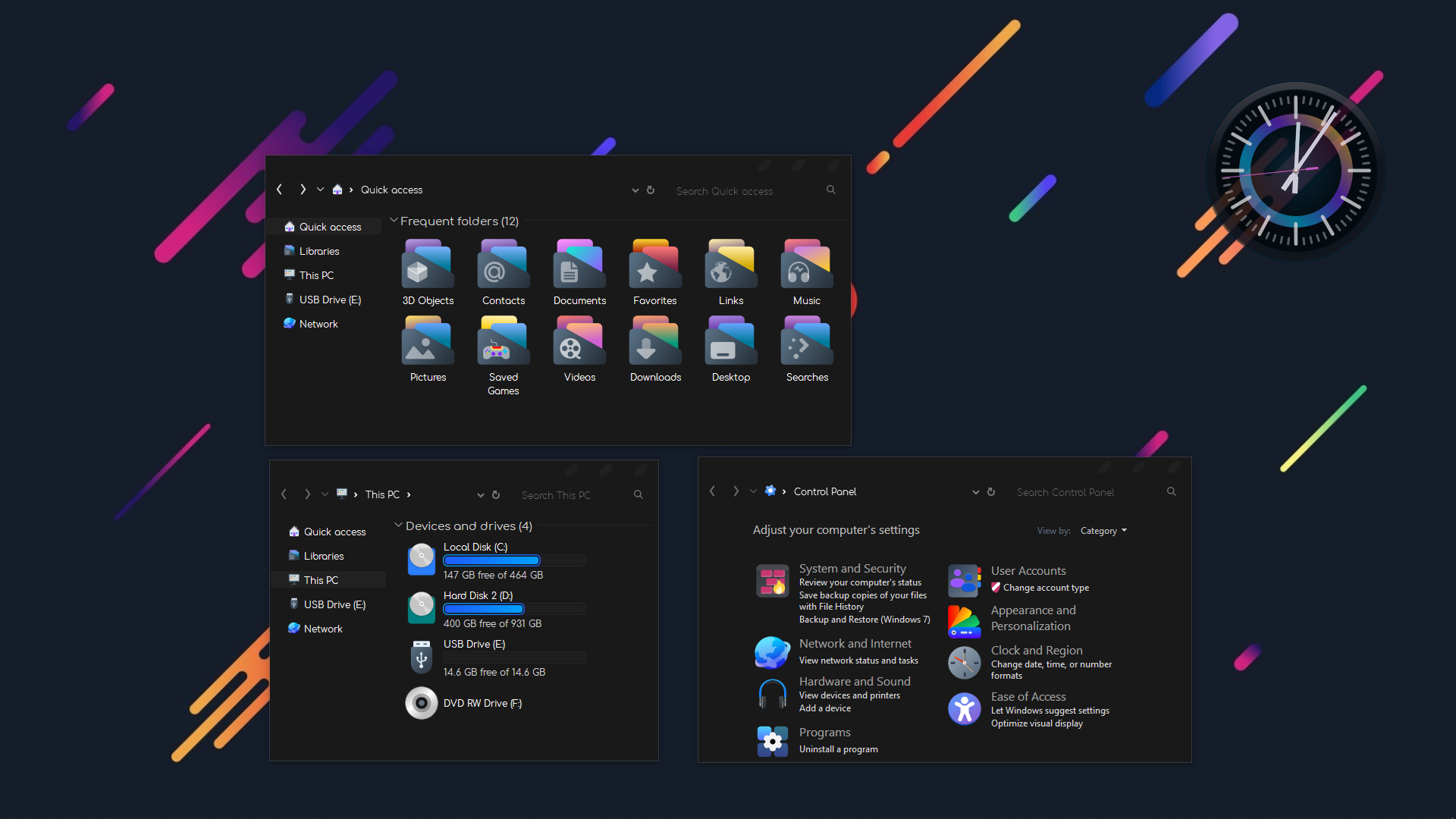This screenshot has height=819, width=1456.
Task: Open the Hardware and Sound category
Action: 854,681
